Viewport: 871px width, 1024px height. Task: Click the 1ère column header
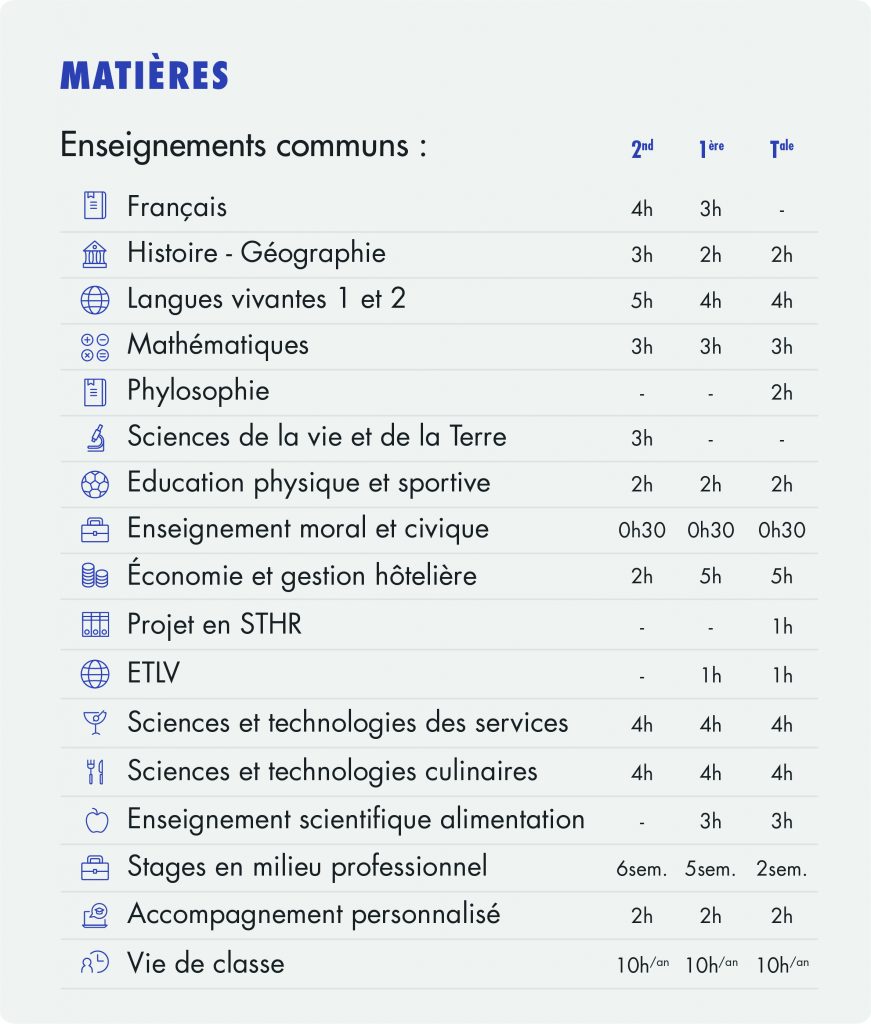711,150
